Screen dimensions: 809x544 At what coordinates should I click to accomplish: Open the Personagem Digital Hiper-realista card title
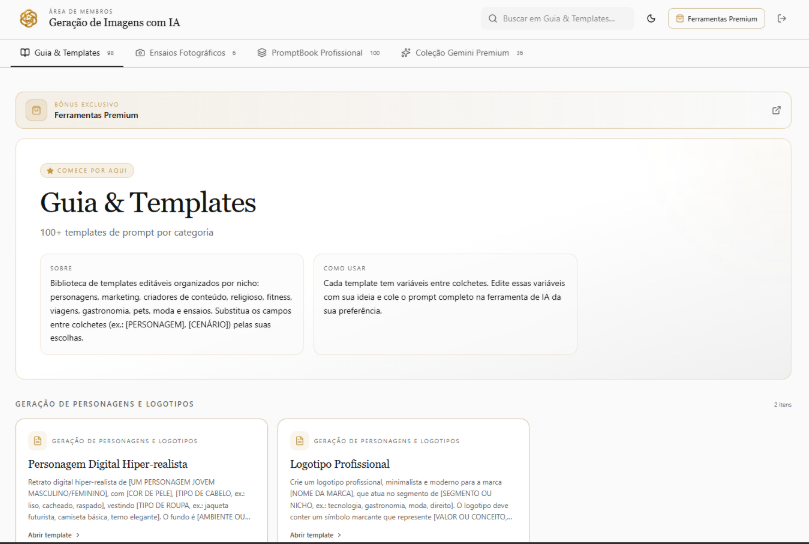108,464
